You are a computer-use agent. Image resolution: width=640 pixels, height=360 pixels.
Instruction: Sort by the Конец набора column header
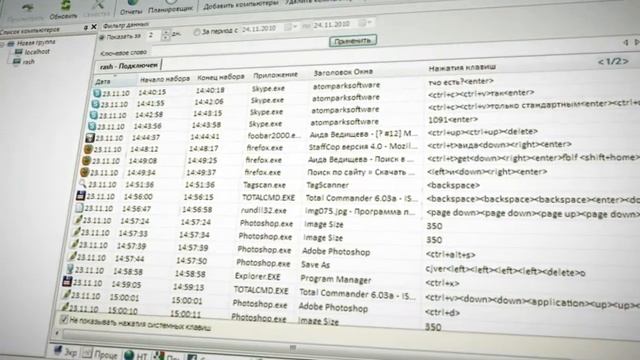tap(221, 77)
